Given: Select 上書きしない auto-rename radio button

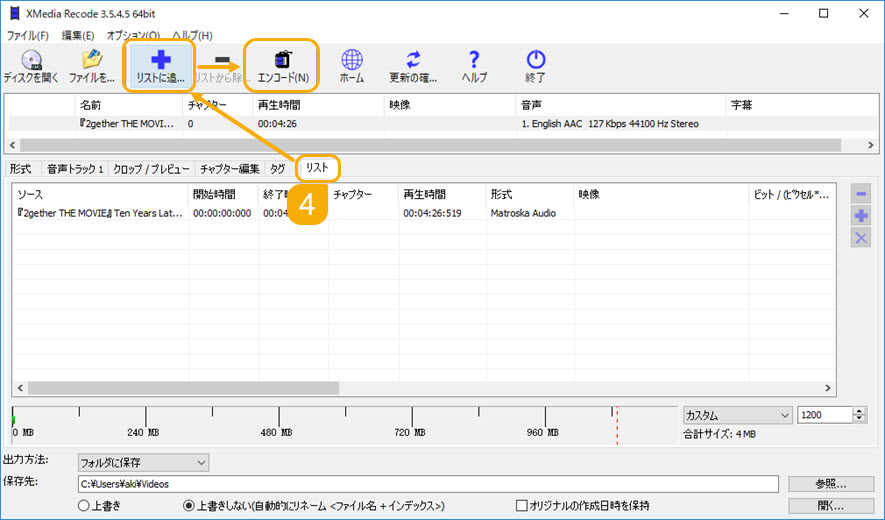Looking at the screenshot, I should (x=314, y=505).
